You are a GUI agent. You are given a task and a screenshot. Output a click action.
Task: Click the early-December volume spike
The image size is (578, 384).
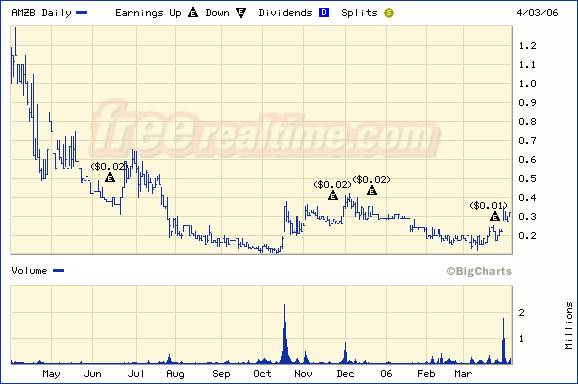click(345, 353)
